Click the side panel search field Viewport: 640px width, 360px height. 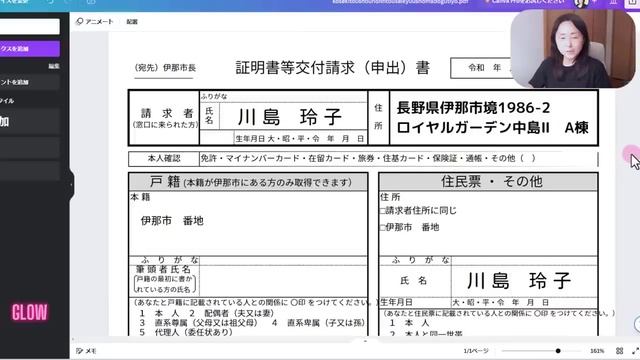click(30, 26)
